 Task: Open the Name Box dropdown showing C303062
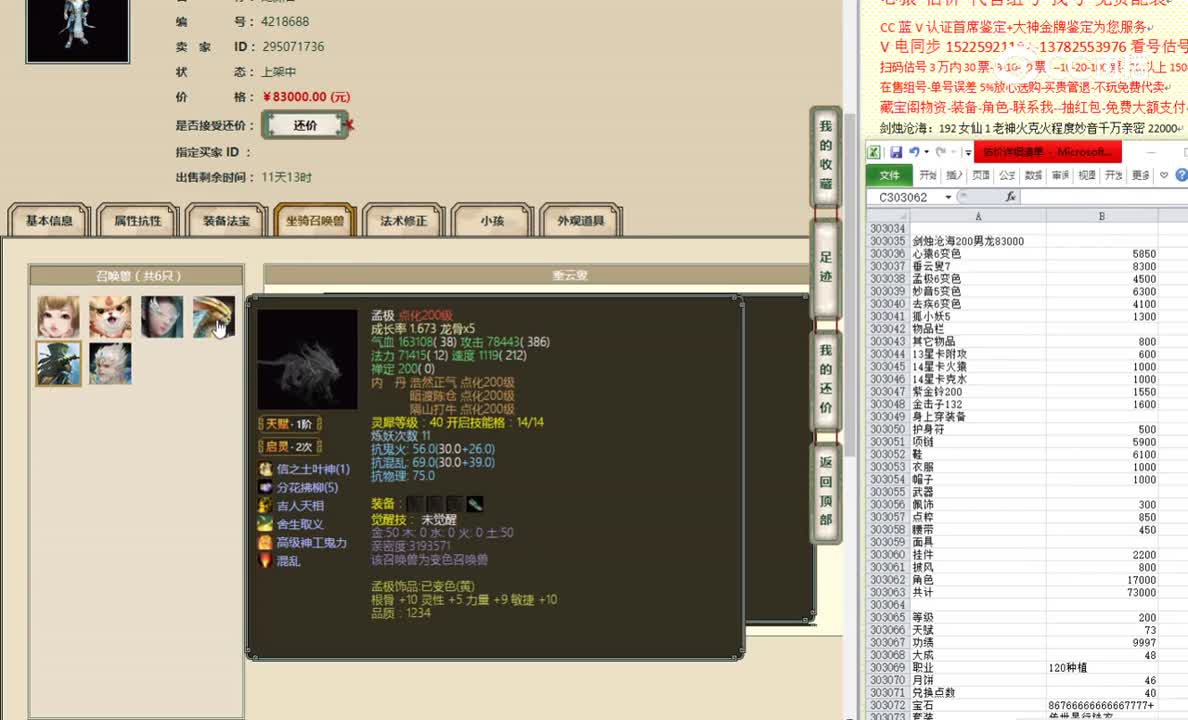(948, 196)
